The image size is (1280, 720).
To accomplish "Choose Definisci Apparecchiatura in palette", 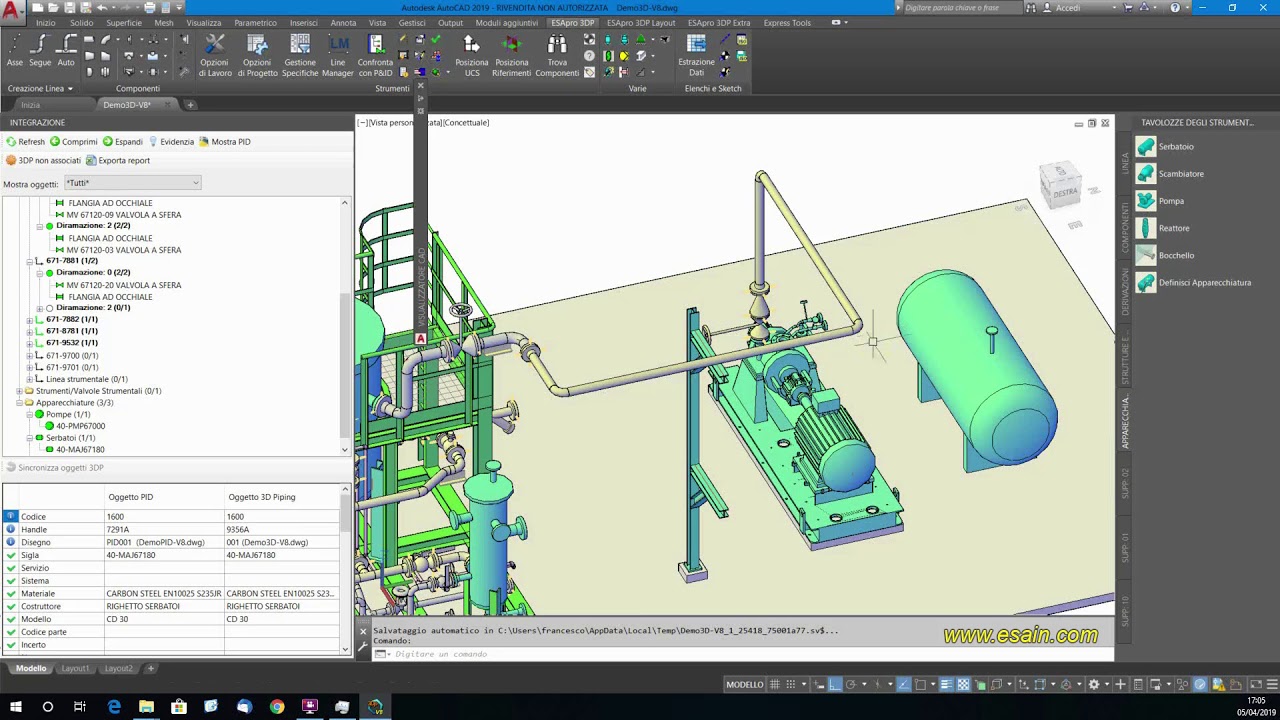I will (1194, 283).
